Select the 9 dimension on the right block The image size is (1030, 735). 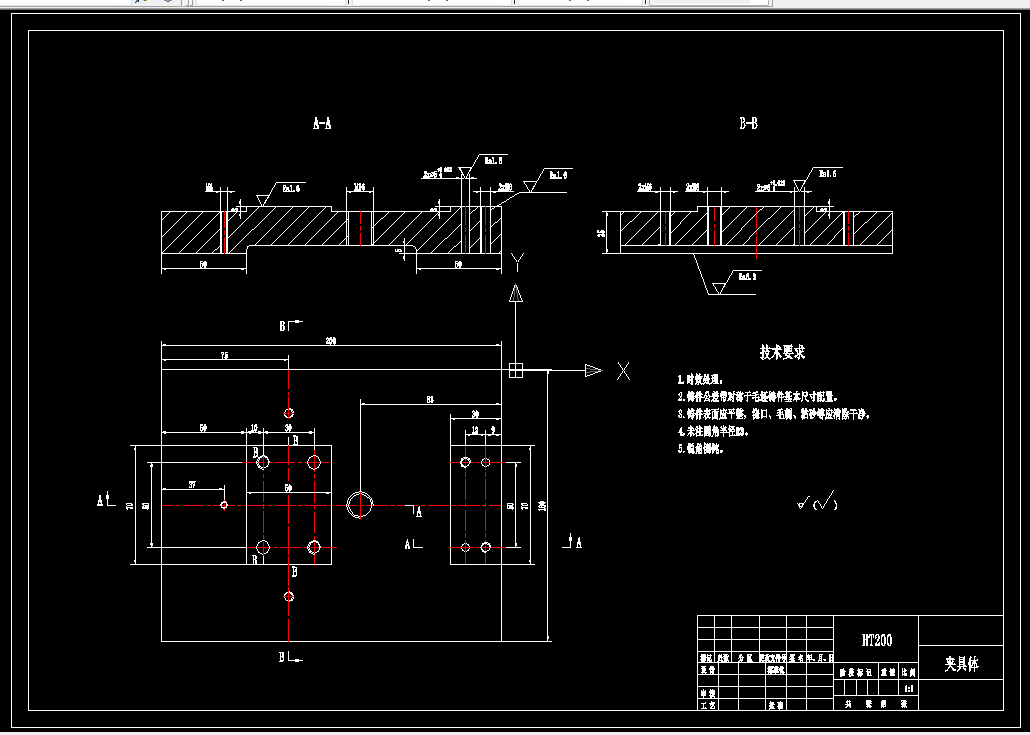493,431
